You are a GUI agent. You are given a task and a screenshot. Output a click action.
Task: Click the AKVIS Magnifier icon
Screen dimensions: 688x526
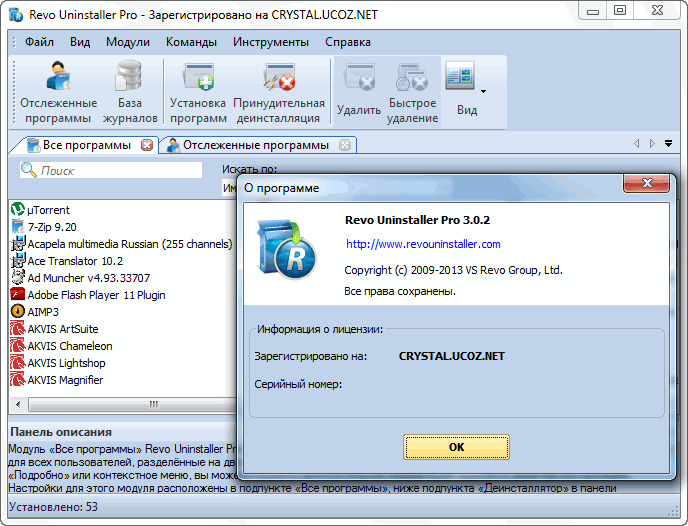coord(18,379)
